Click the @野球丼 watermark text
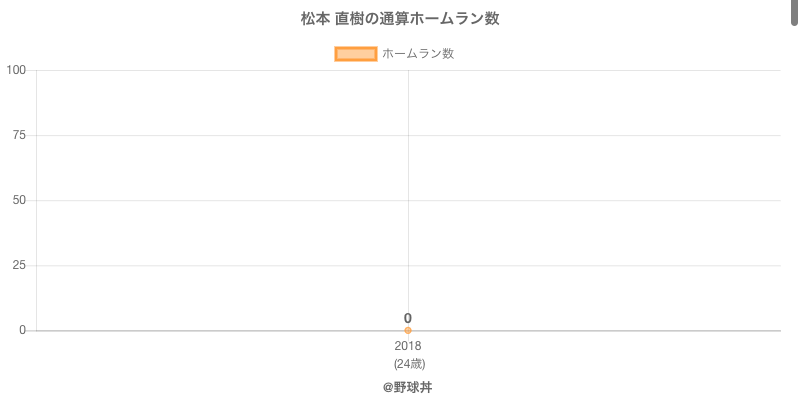The image size is (800, 400). pos(407,387)
